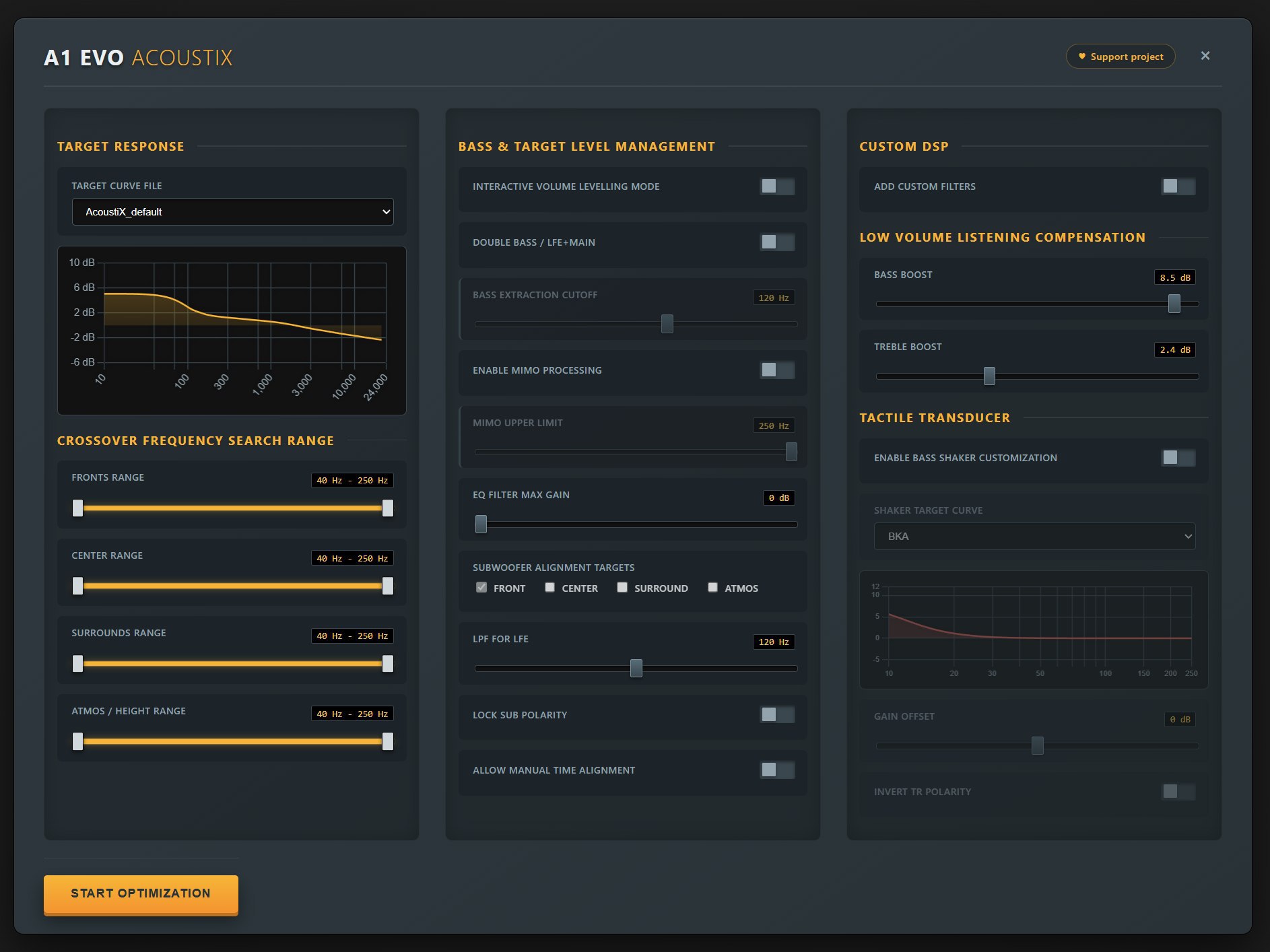Close the AcoustiX settings dialog
1270x952 pixels.
point(1205,56)
